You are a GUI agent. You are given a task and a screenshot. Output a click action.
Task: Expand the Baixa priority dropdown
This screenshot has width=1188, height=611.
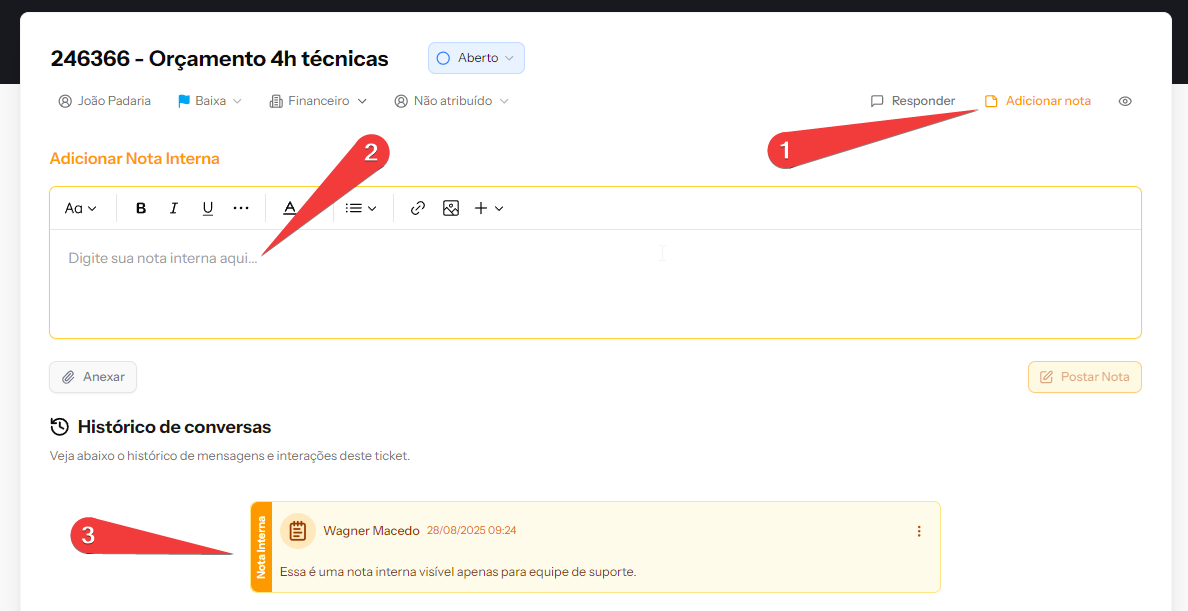click(x=210, y=101)
